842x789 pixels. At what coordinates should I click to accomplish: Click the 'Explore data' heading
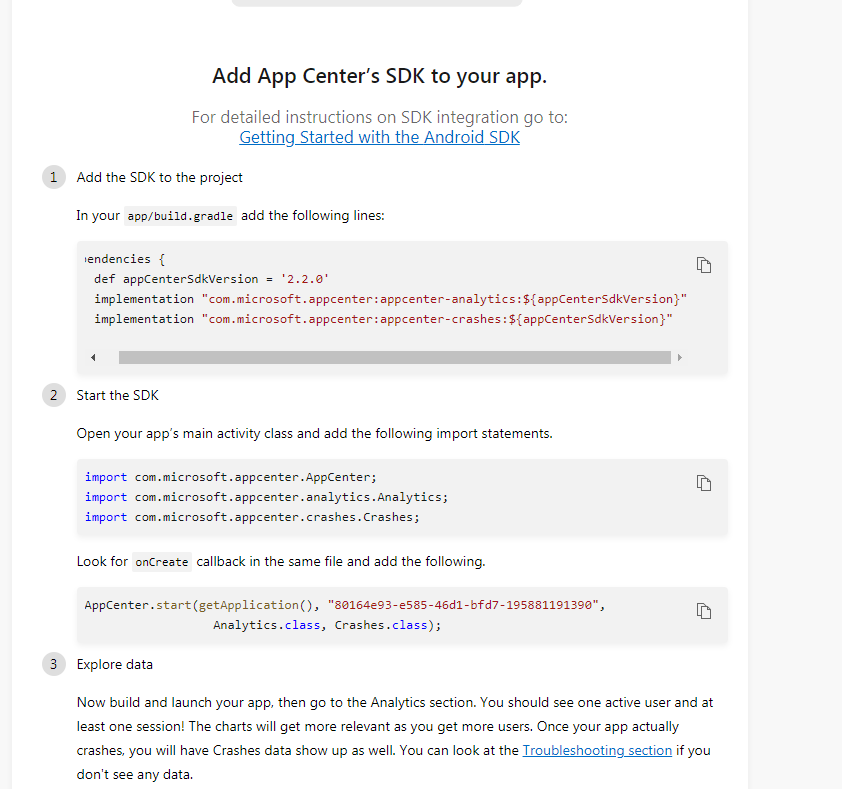[x=114, y=664]
